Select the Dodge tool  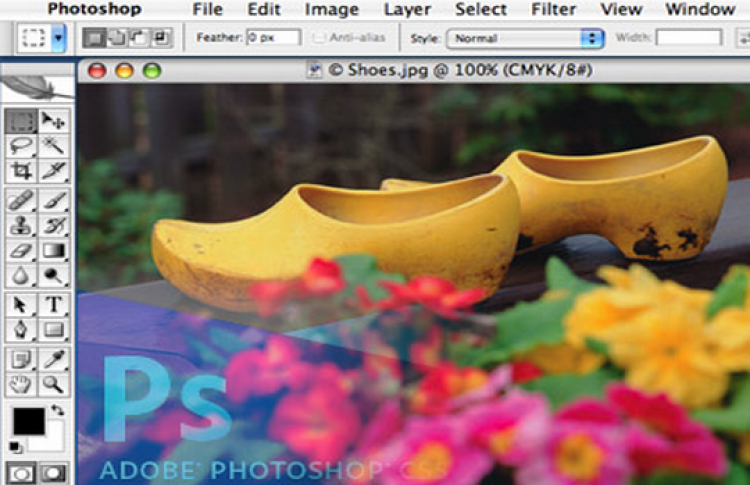[x=54, y=276]
